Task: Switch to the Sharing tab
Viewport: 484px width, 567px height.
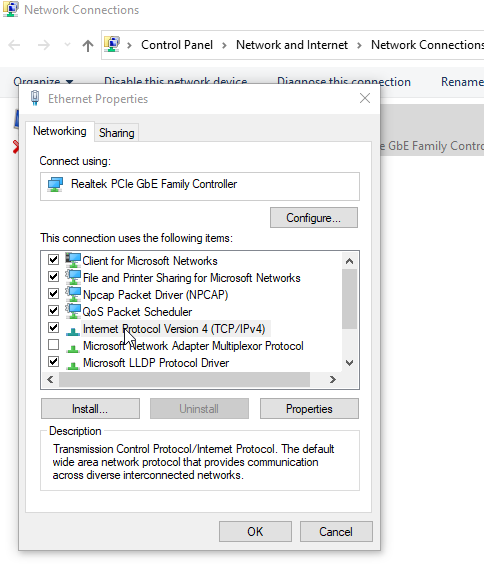Action: (x=116, y=133)
